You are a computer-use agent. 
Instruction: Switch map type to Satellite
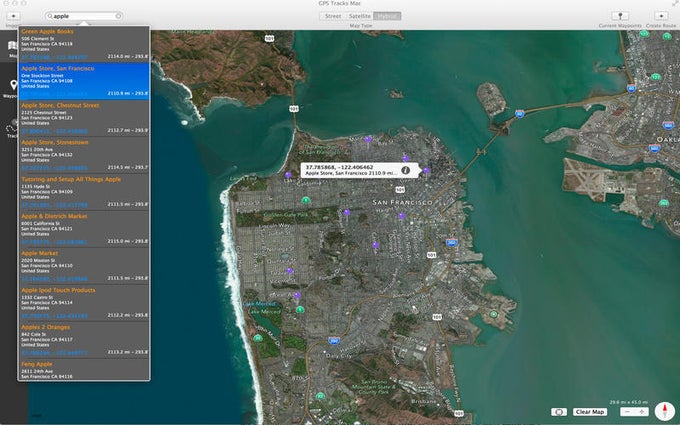(x=360, y=16)
